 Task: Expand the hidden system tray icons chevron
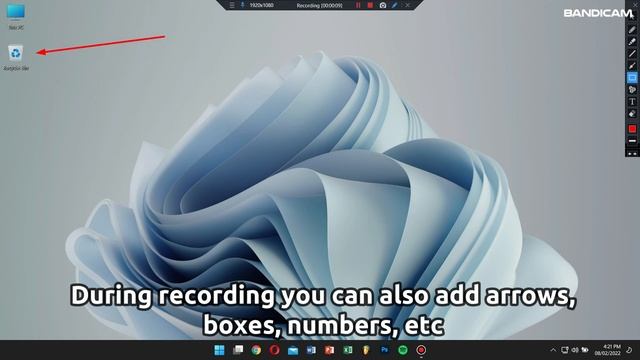point(553,350)
